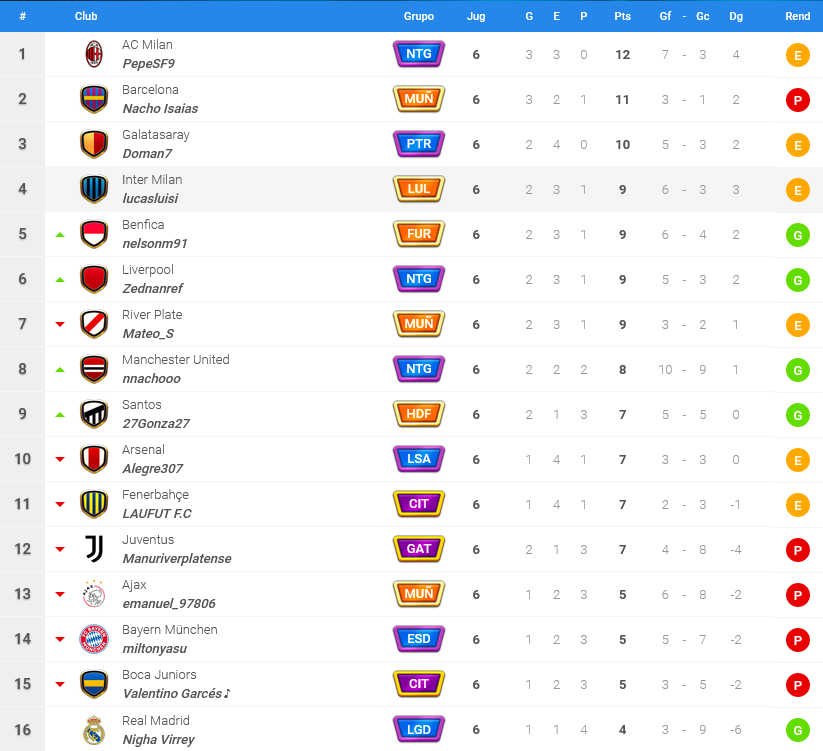823x751 pixels.
Task: Open manager profile PepeSF9
Action: (x=149, y=64)
